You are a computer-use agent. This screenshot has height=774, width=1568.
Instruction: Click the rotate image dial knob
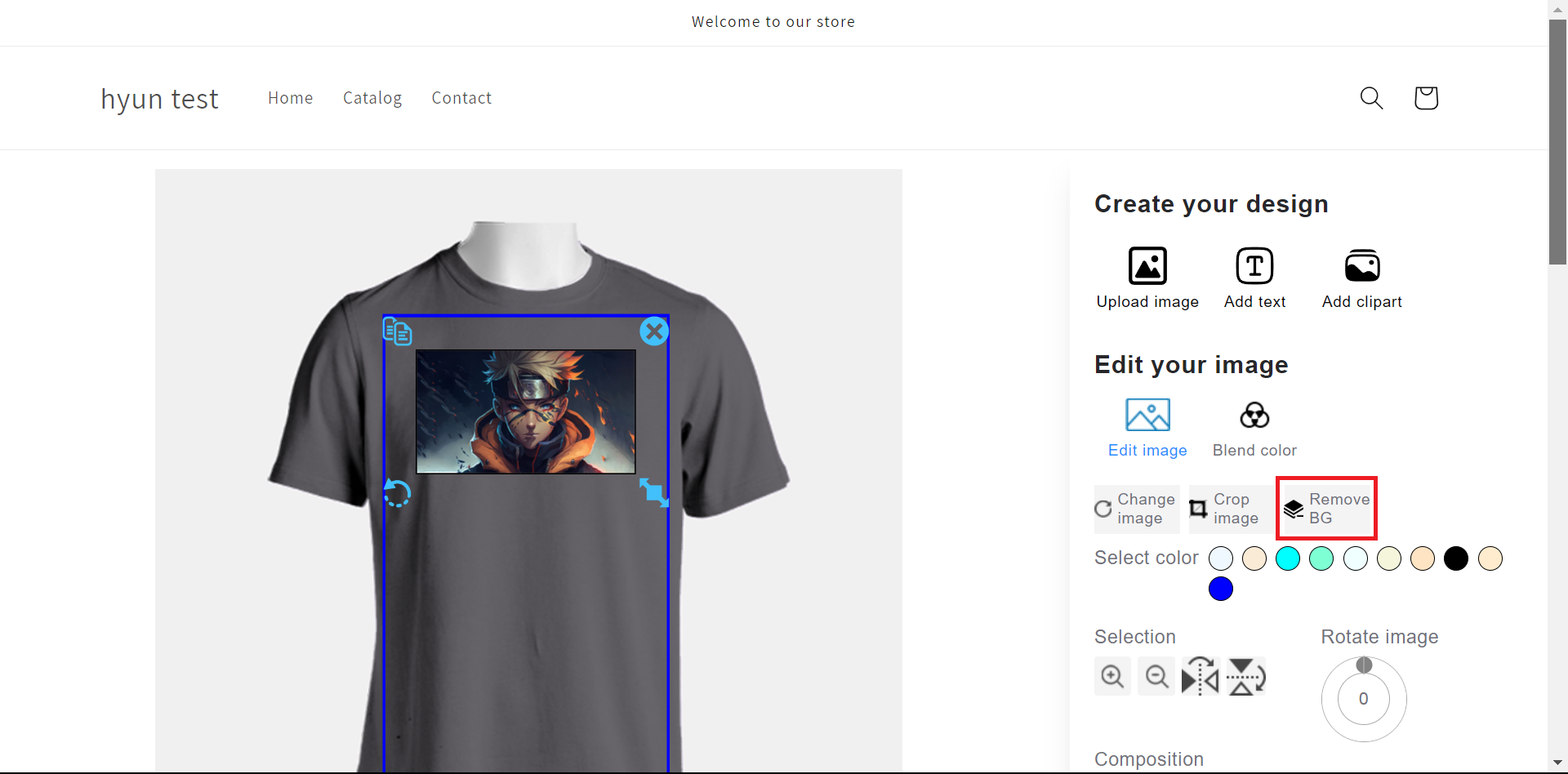(x=1364, y=665)
